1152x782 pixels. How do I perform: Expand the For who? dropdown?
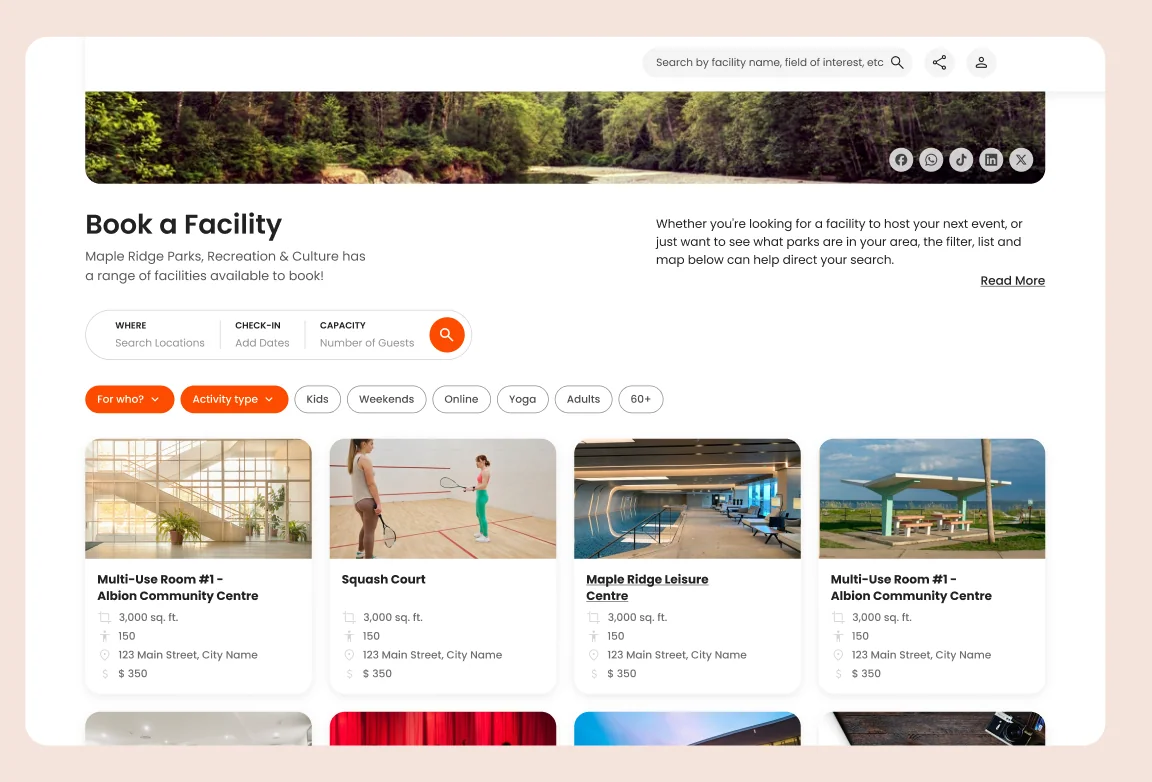pos(129,399)
